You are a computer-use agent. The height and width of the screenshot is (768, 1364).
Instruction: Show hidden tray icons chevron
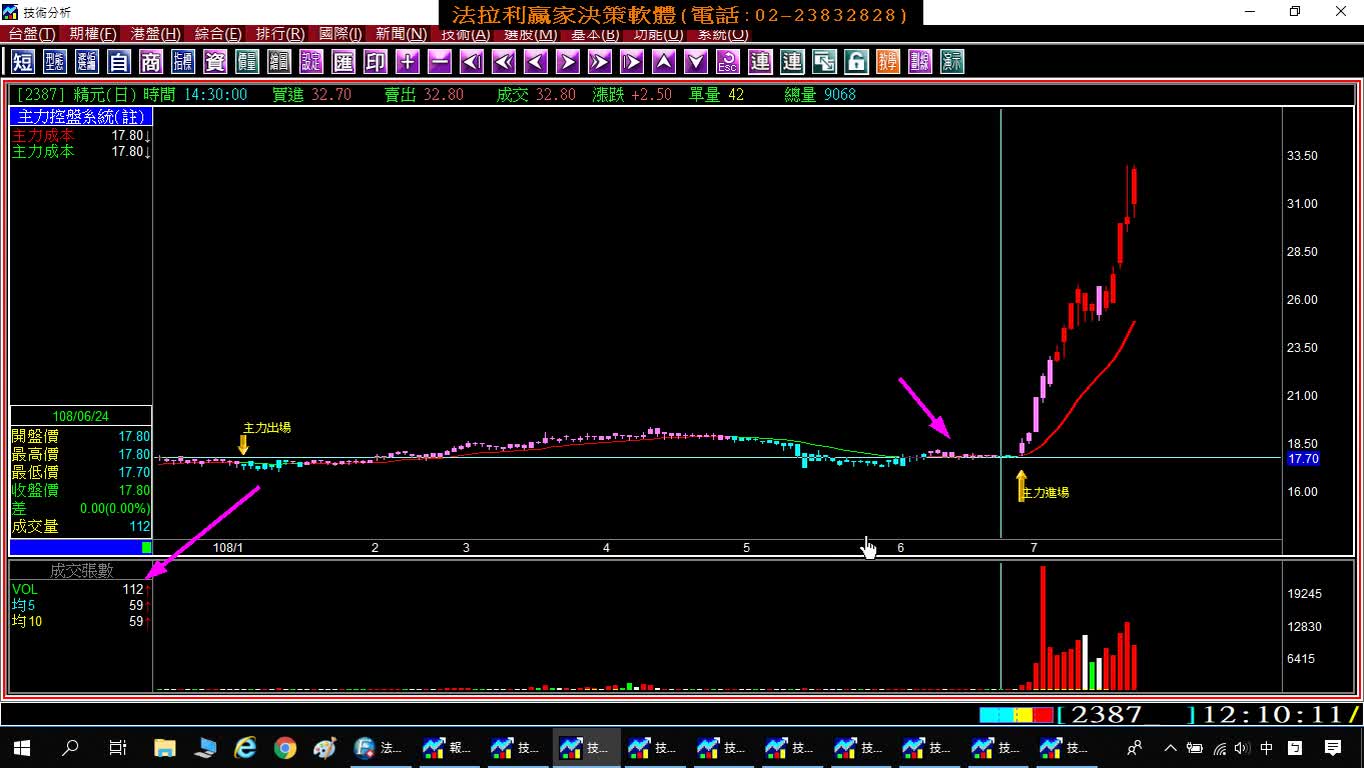[1170, 747]
